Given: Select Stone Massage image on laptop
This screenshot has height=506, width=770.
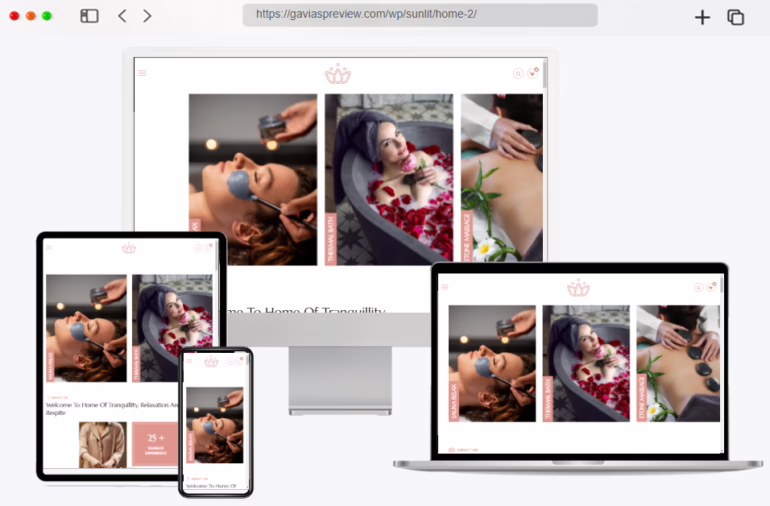Looking at the screenshot, I should coord(678,363).
